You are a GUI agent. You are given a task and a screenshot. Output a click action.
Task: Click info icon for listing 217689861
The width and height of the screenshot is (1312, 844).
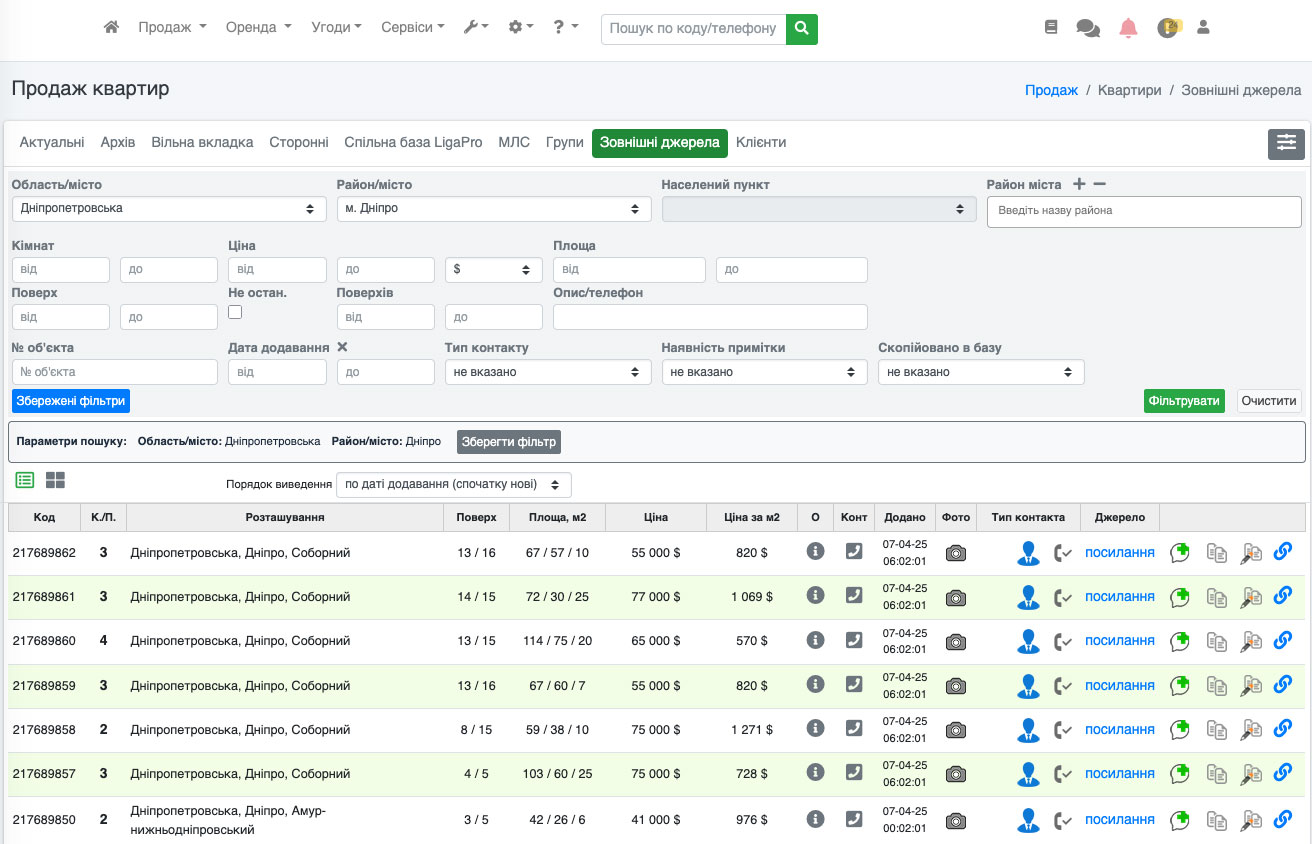[x=815, y=596]
